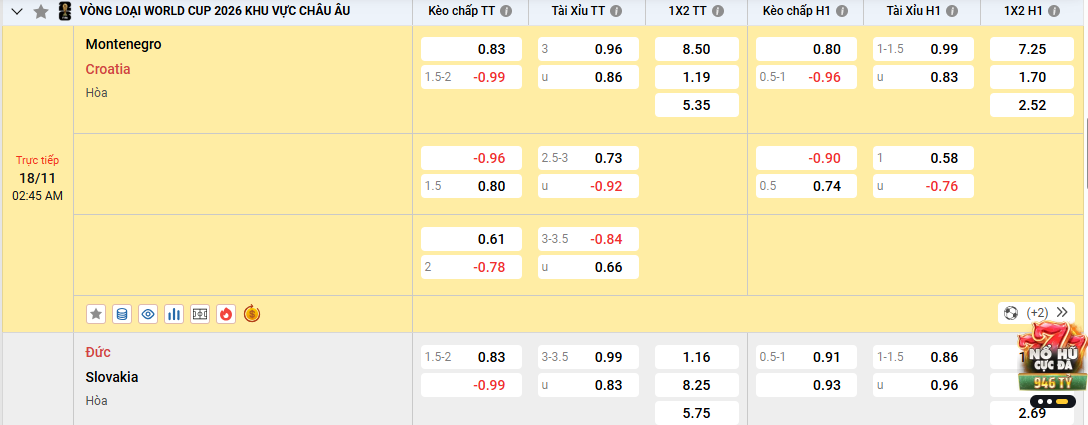Open the Montenegro team link
Viewport: 1088px width, 425px height.
tap(123, 44)
